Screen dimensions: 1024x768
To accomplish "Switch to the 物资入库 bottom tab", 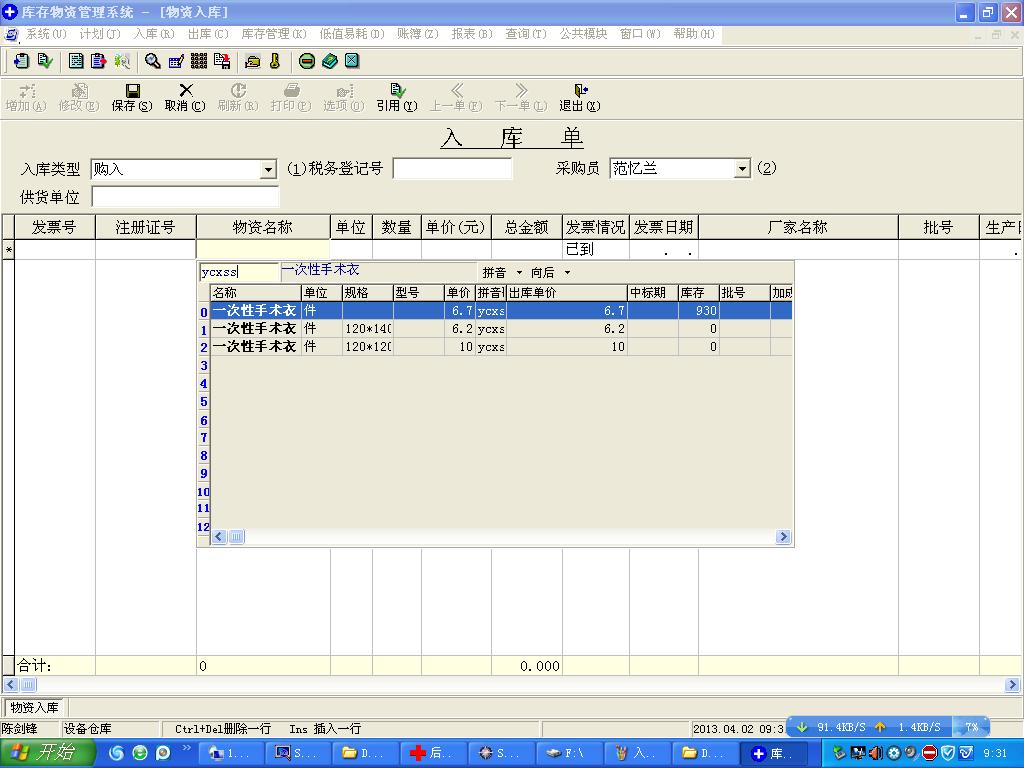I will [x=35, y=707].
